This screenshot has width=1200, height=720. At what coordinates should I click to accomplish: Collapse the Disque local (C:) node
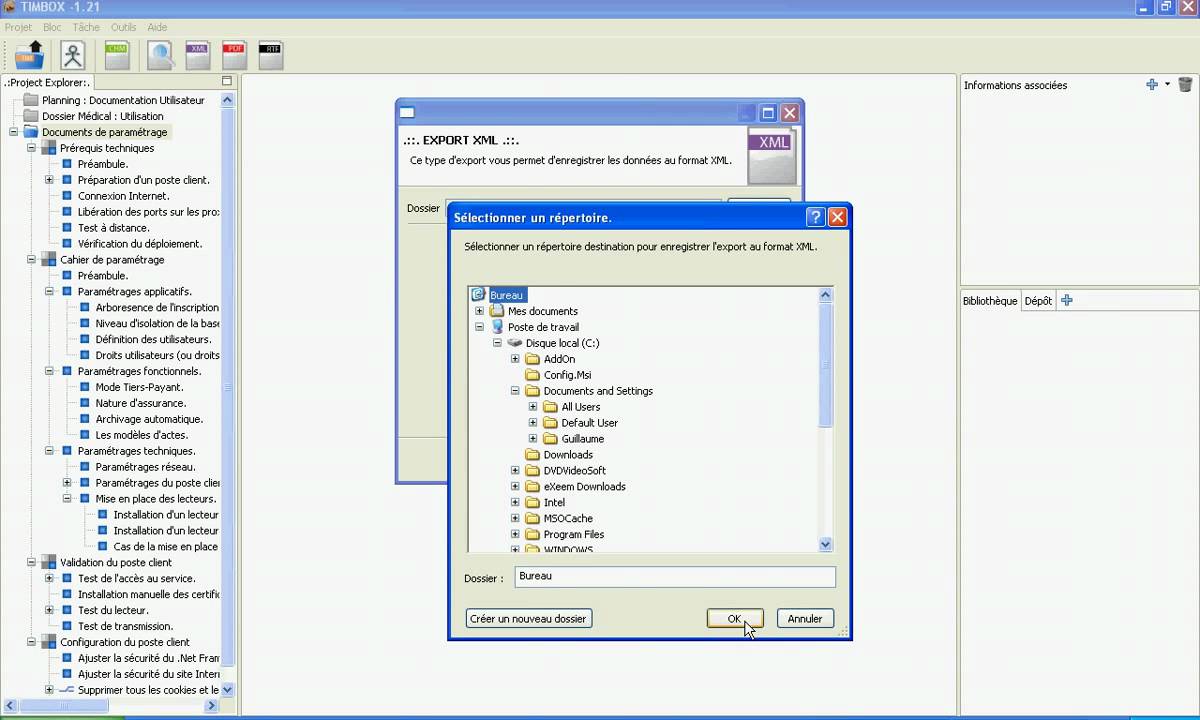[x=497, y=343]
